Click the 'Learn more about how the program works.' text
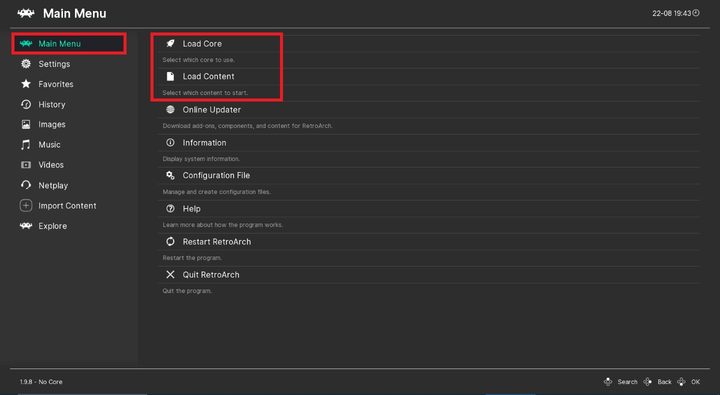Screen dimensions: 720x395 (223, 225)
